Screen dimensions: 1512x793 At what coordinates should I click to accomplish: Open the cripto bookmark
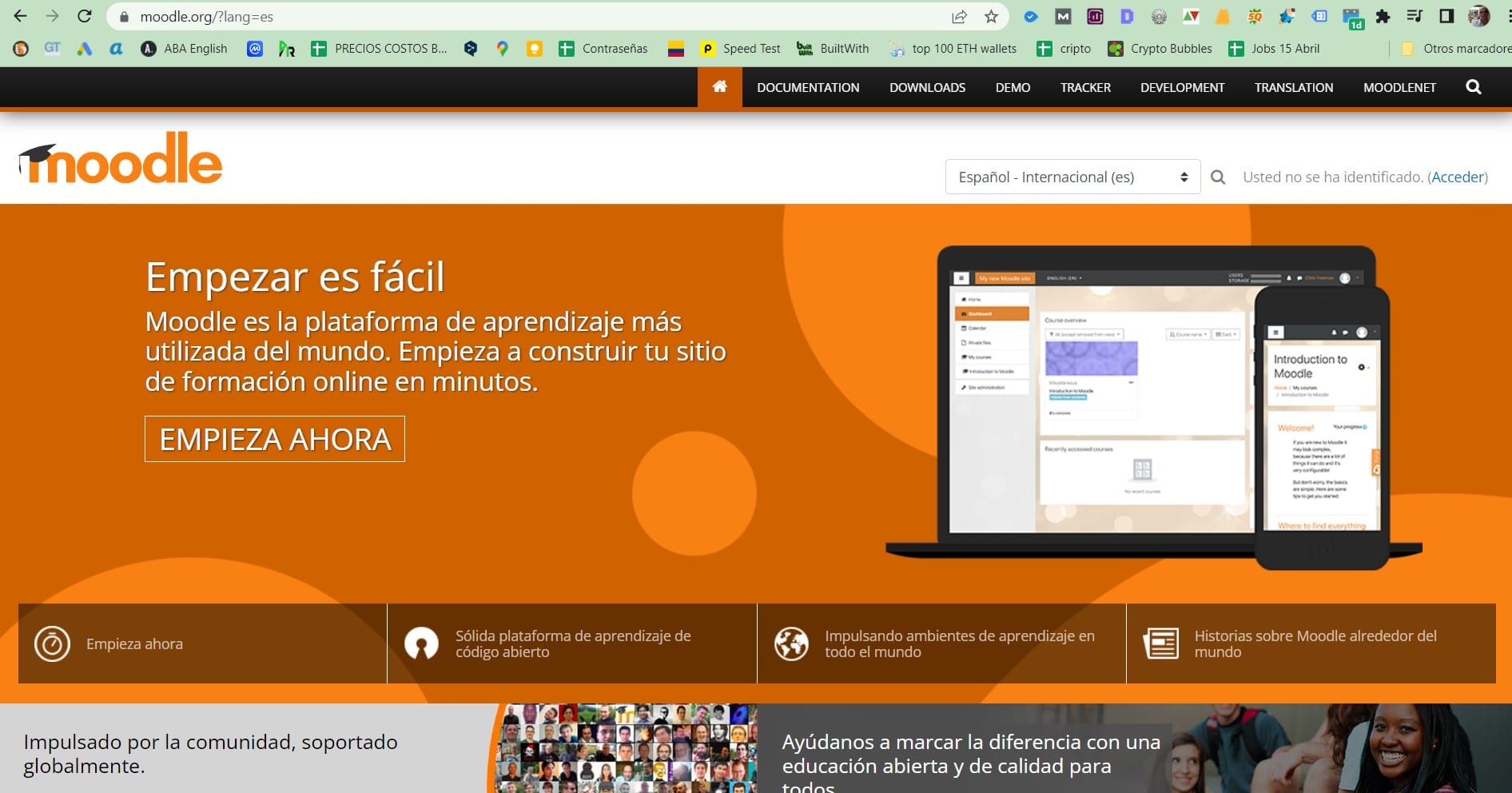pyautogui.click(x=1064, y=49)
